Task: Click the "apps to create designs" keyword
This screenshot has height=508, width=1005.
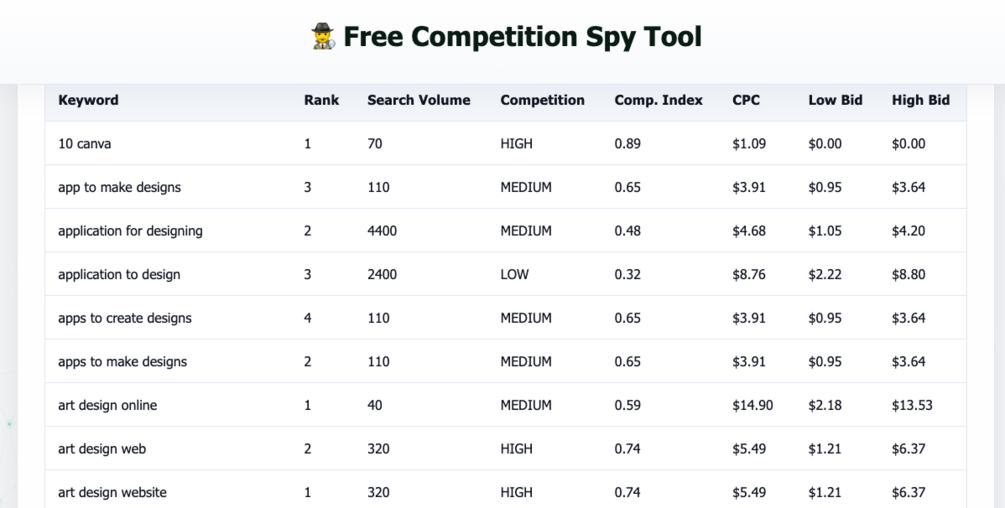Action: click(124, 318)
